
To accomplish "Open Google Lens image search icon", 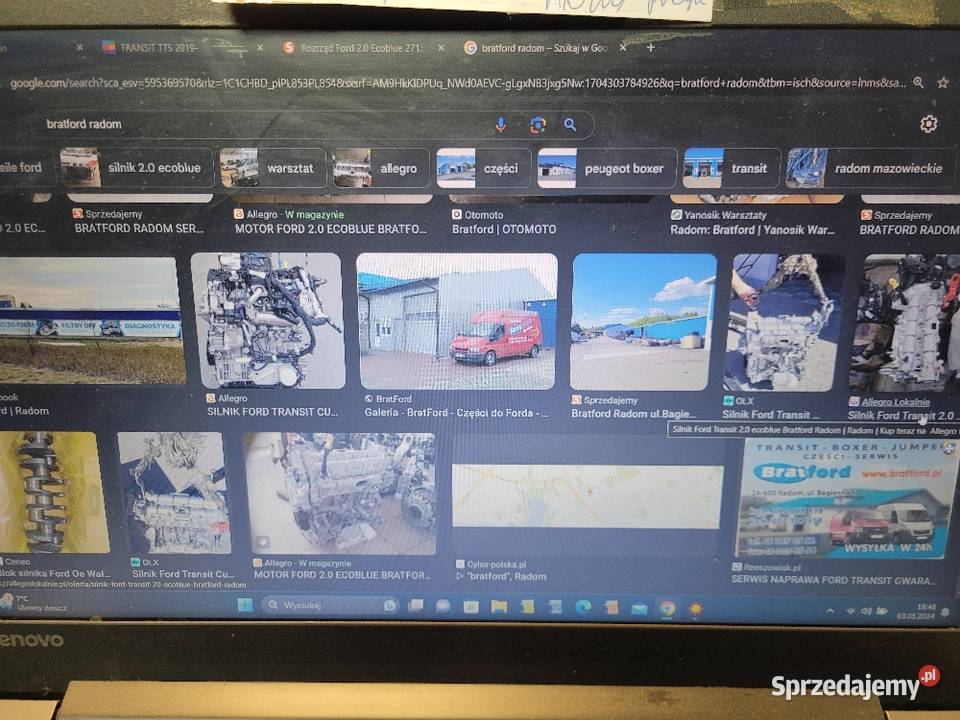I will (537, 126).
